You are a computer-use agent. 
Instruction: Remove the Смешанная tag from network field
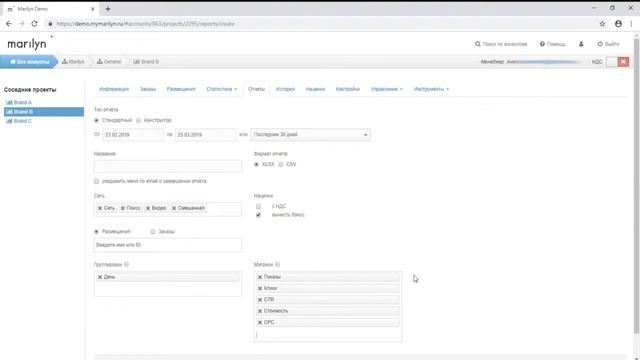pyautogui.click(x=173, y=208)
